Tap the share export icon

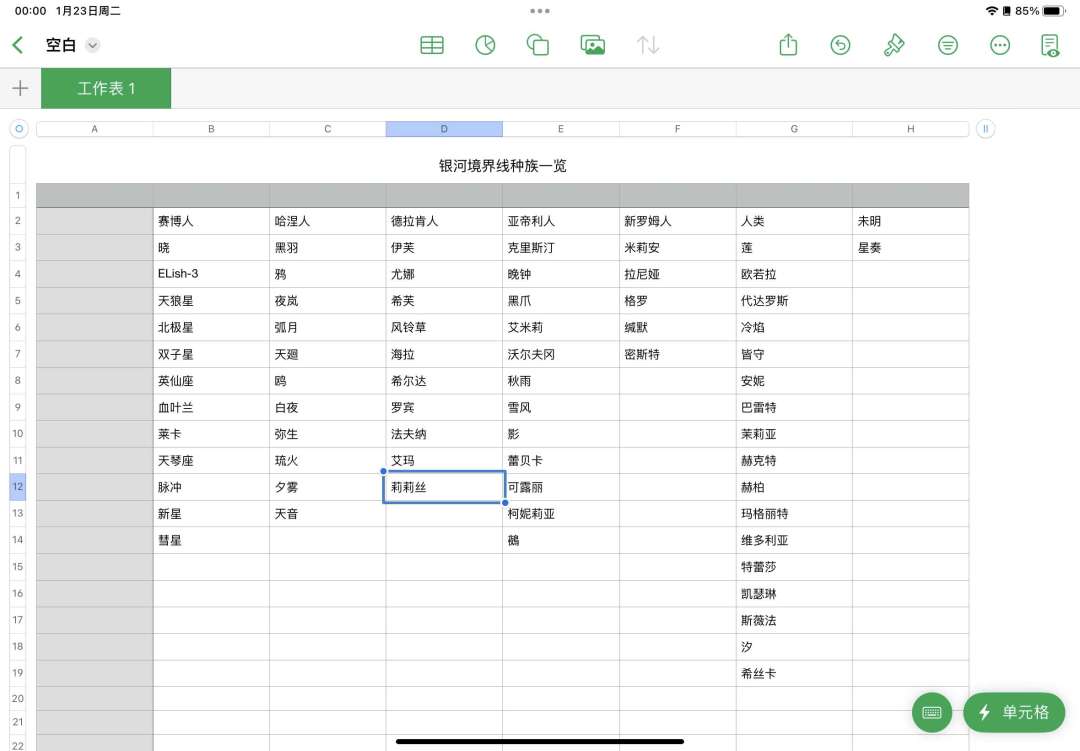(788, 45)
